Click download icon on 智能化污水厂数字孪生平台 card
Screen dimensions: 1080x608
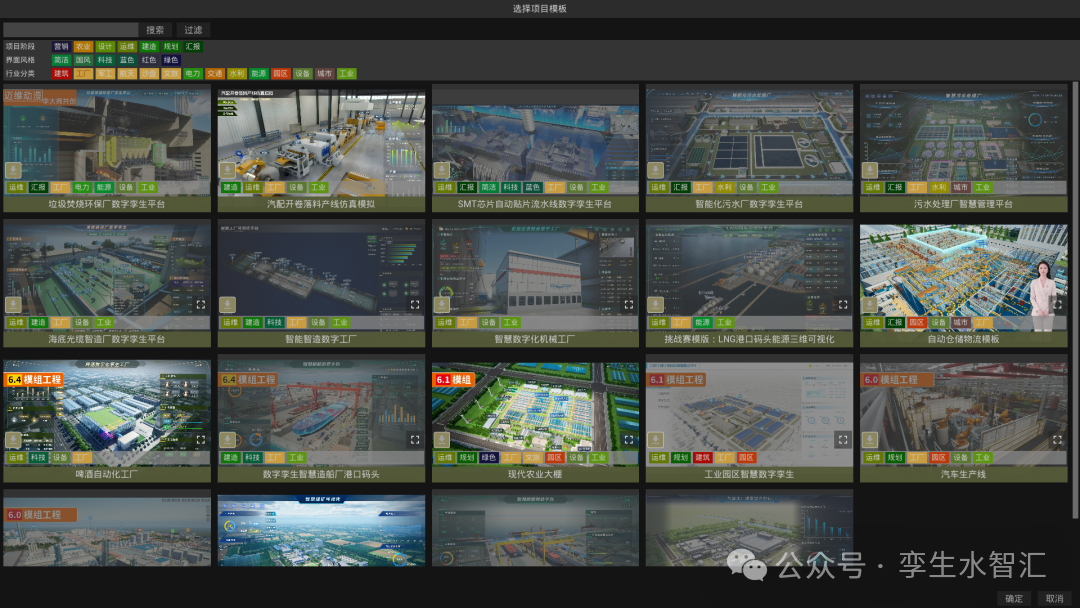coord(656,169)
